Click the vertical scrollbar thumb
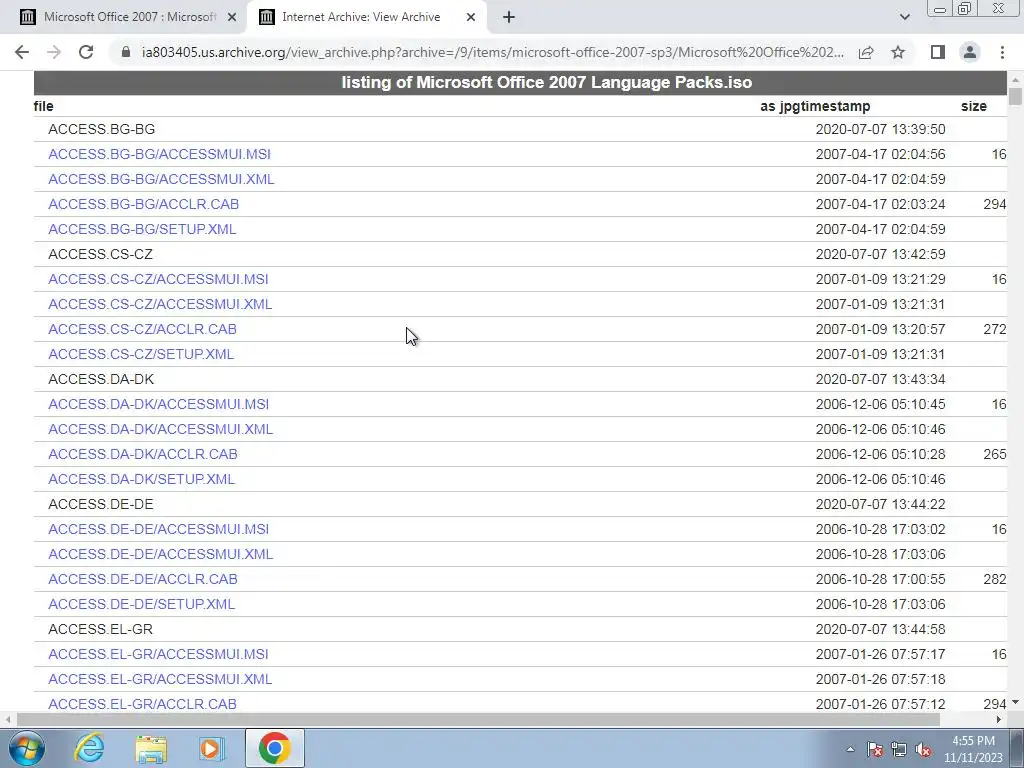 pos(1015,97)
